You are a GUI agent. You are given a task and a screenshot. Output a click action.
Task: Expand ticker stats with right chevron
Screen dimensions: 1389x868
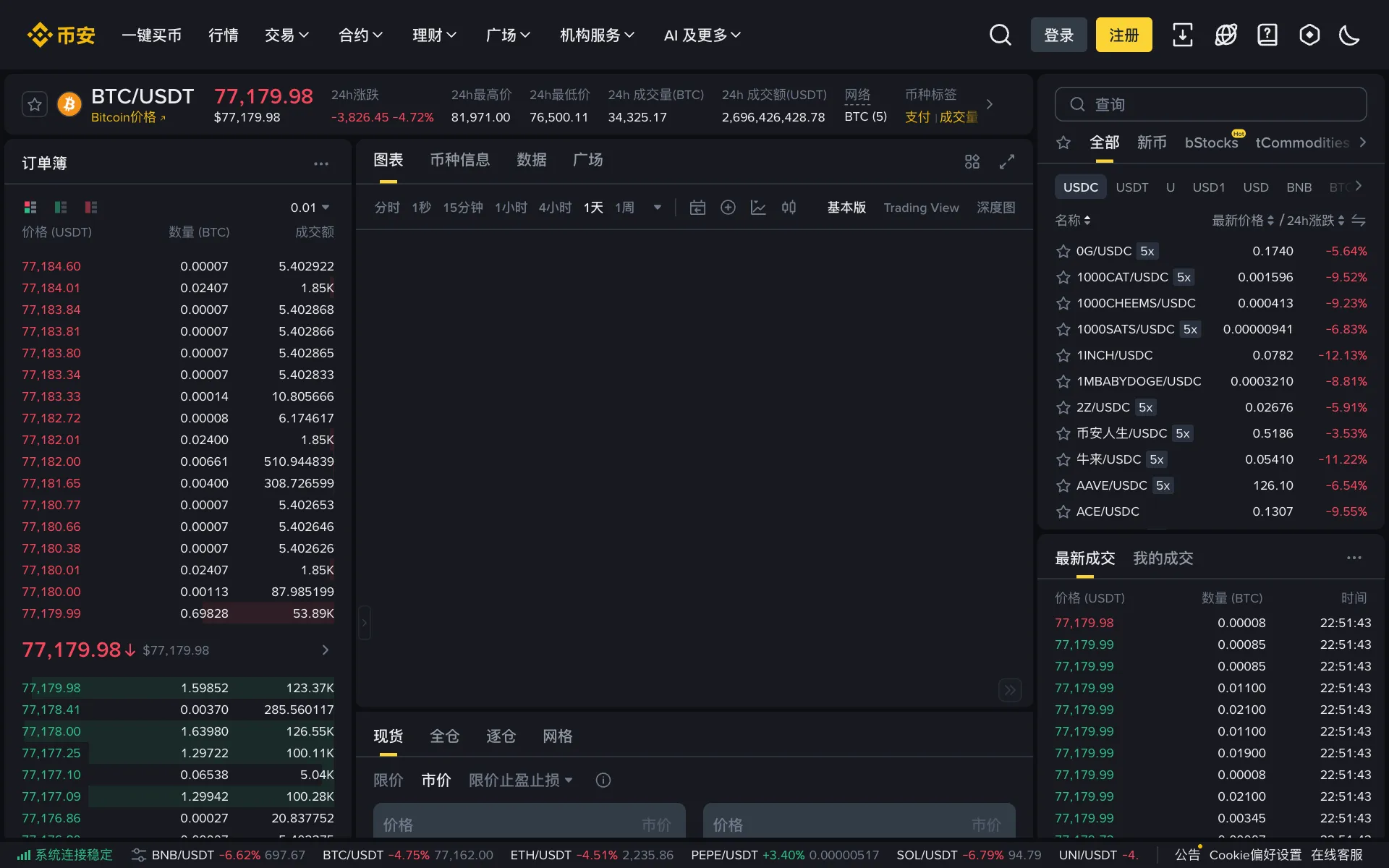pyautogui.click(x=990, y=104)
